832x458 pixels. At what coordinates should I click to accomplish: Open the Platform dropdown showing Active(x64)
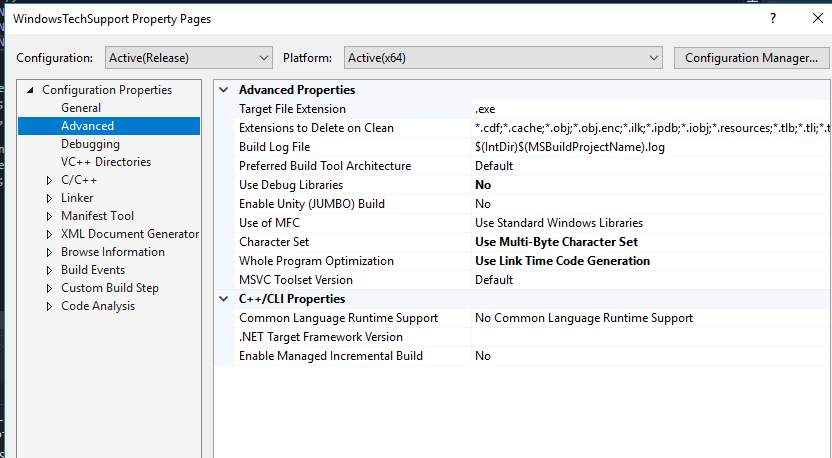coord(503,58)
